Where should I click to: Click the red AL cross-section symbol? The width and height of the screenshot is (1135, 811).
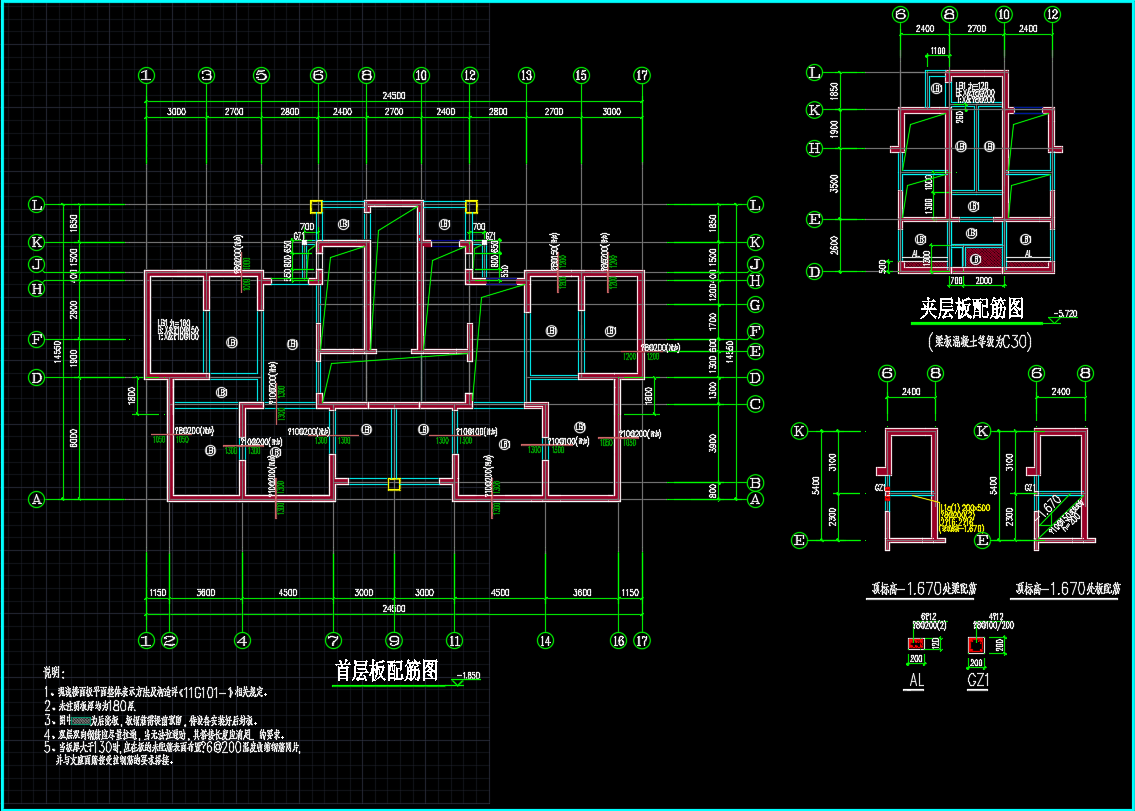(916, 644)
